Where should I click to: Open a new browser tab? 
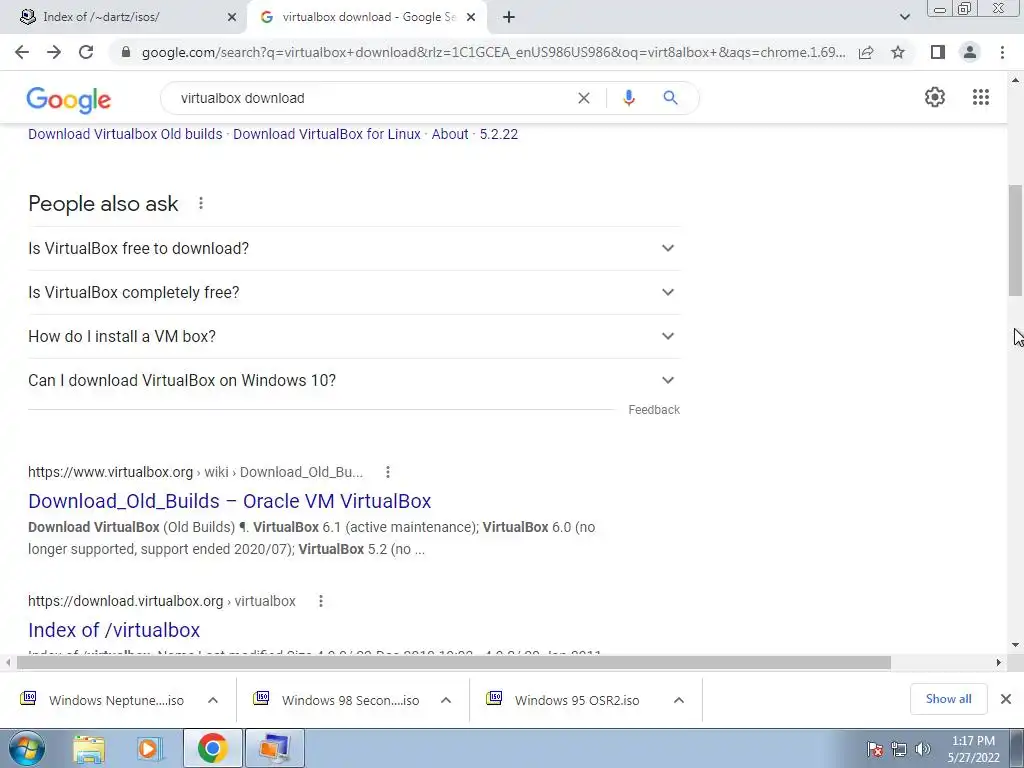pyautogui.click(x=509, y=17)
